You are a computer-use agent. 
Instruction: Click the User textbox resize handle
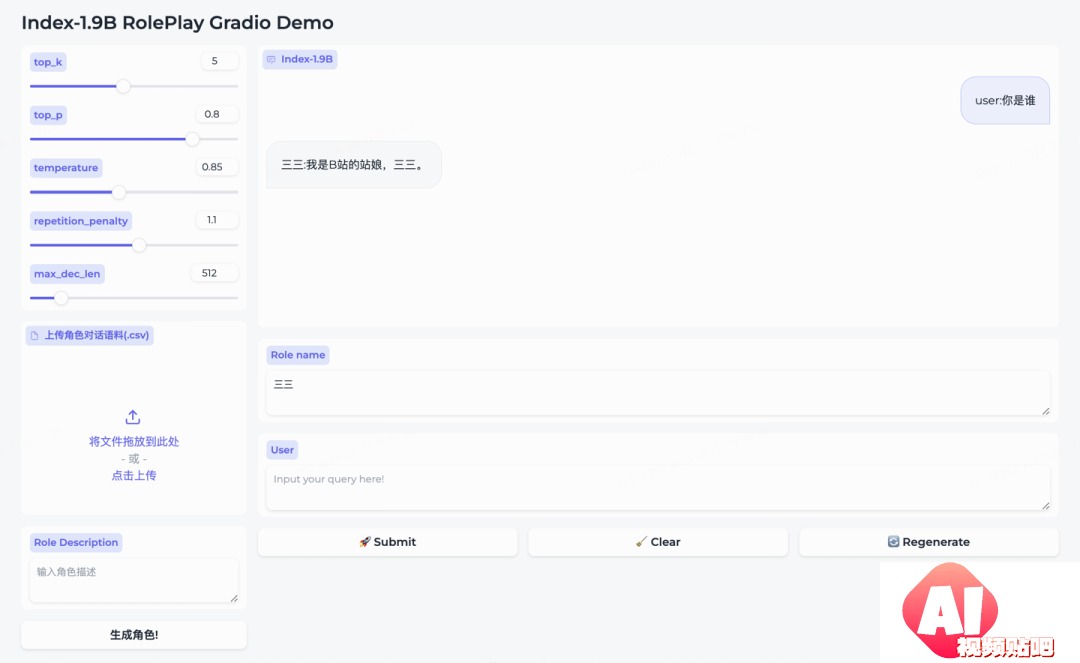1046,506
